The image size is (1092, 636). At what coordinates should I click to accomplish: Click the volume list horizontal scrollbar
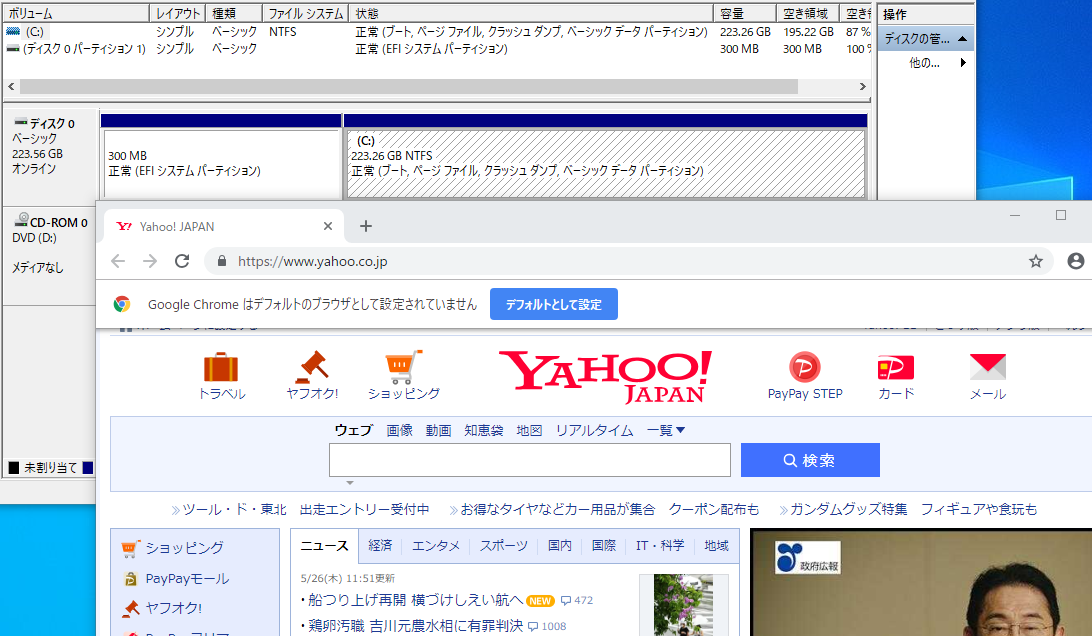click(409, 86)
